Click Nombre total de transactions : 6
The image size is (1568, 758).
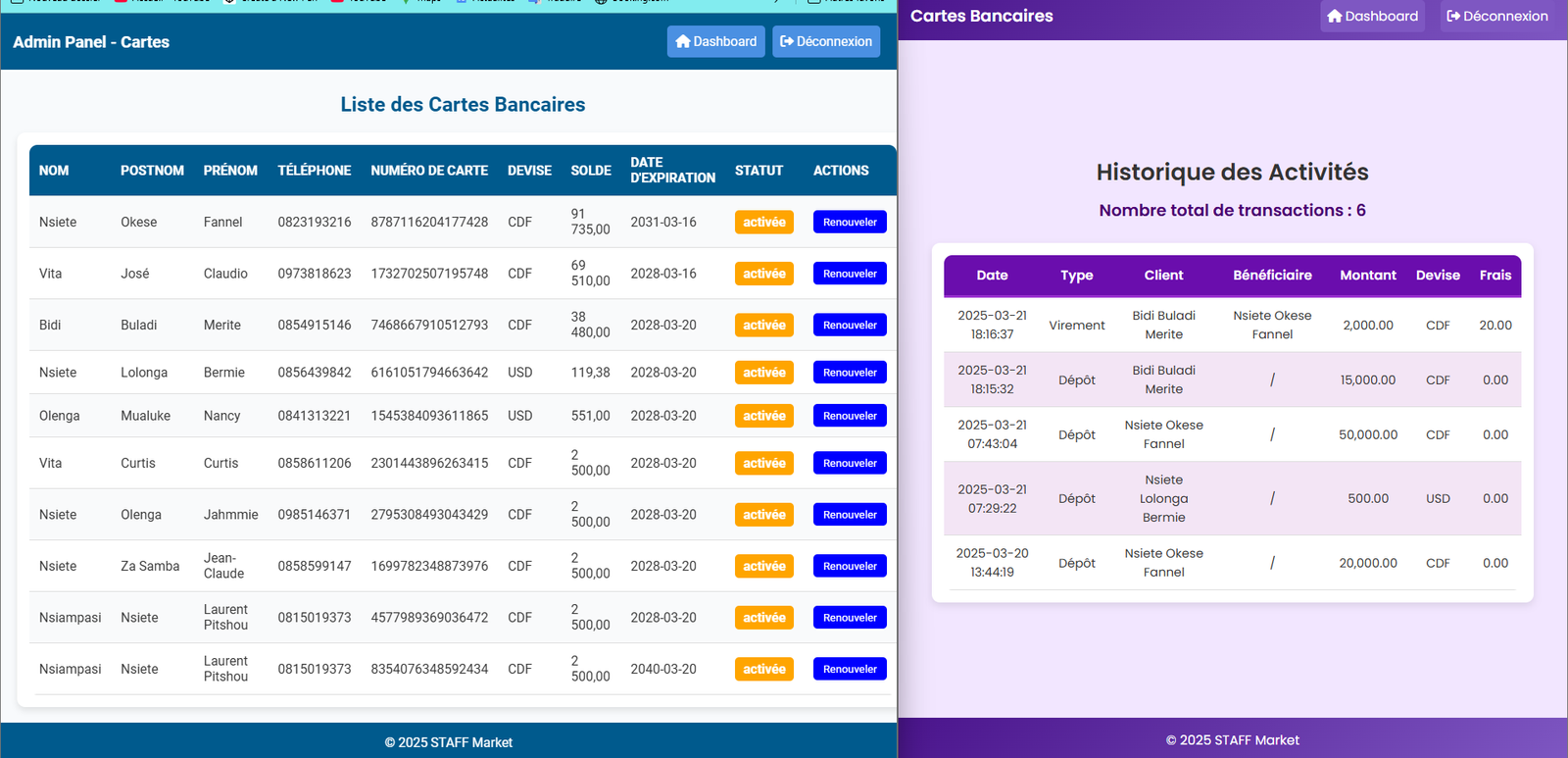[x=1232, y=210]
